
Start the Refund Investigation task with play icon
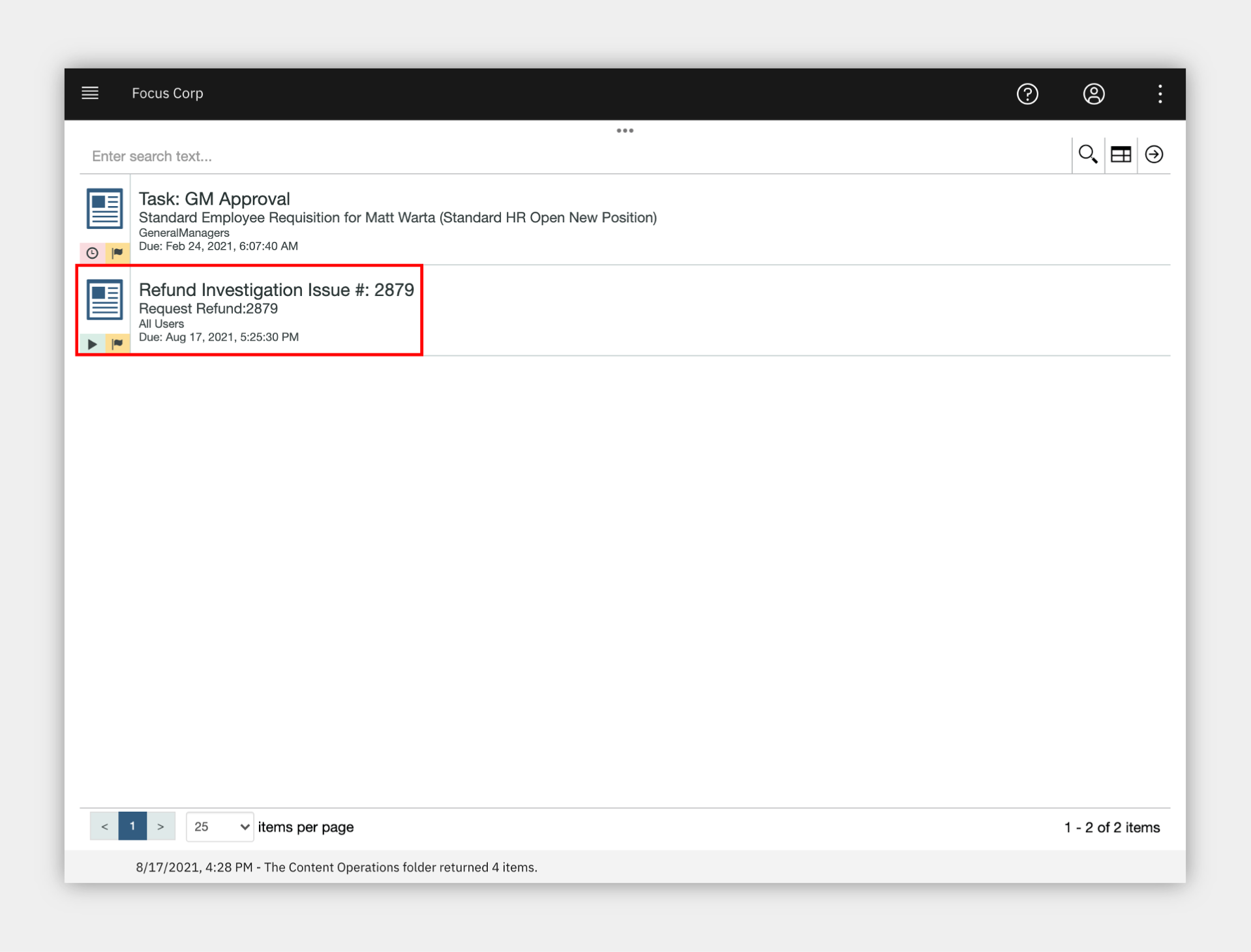92,344
